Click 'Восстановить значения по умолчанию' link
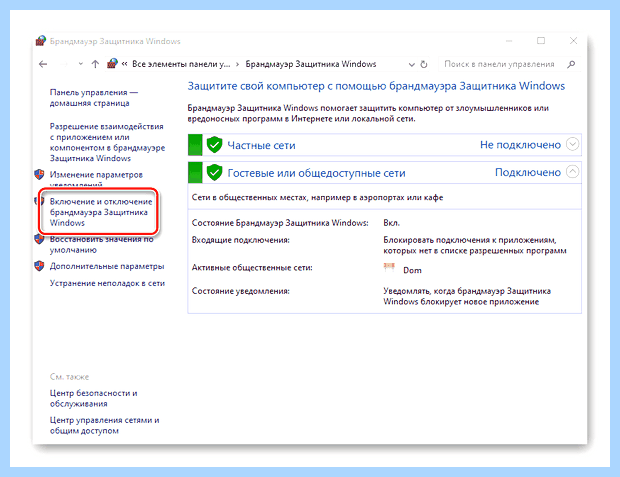 click(x=102, y=244)
